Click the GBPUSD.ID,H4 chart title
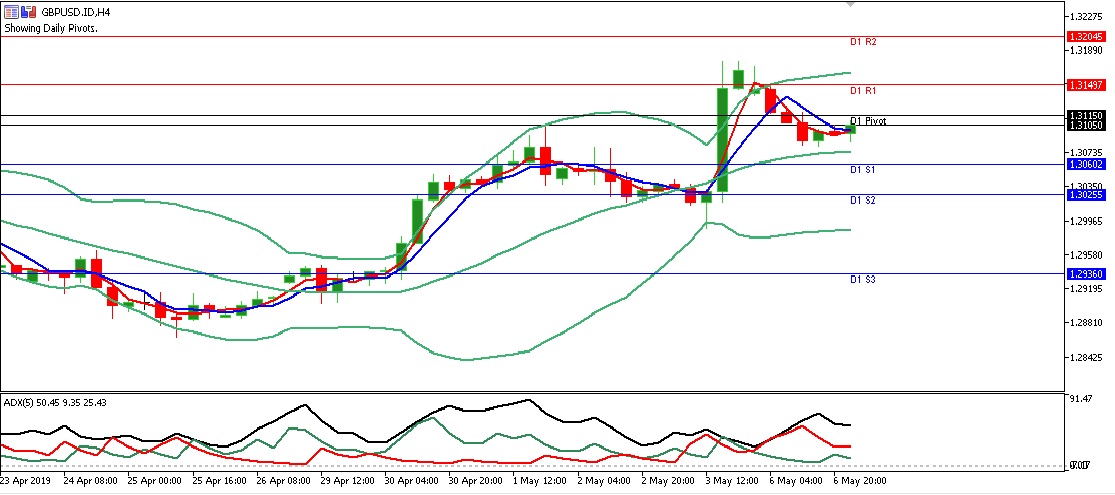This screenshot has height=495, width=1115. point(76,12)
